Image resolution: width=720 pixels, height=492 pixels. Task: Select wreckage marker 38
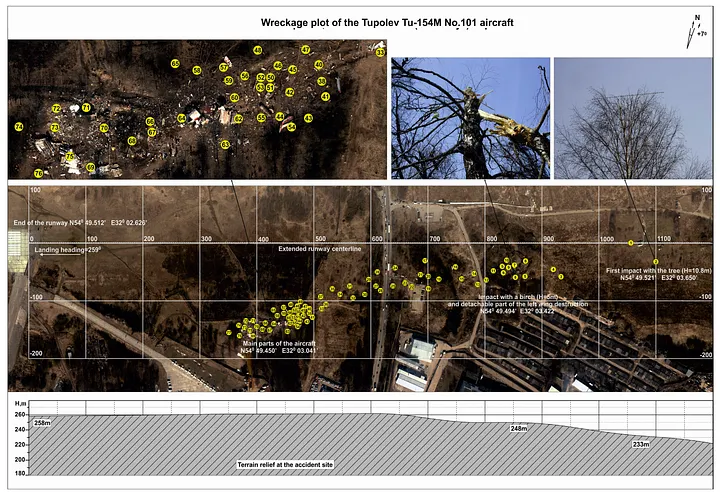[322, 81]
